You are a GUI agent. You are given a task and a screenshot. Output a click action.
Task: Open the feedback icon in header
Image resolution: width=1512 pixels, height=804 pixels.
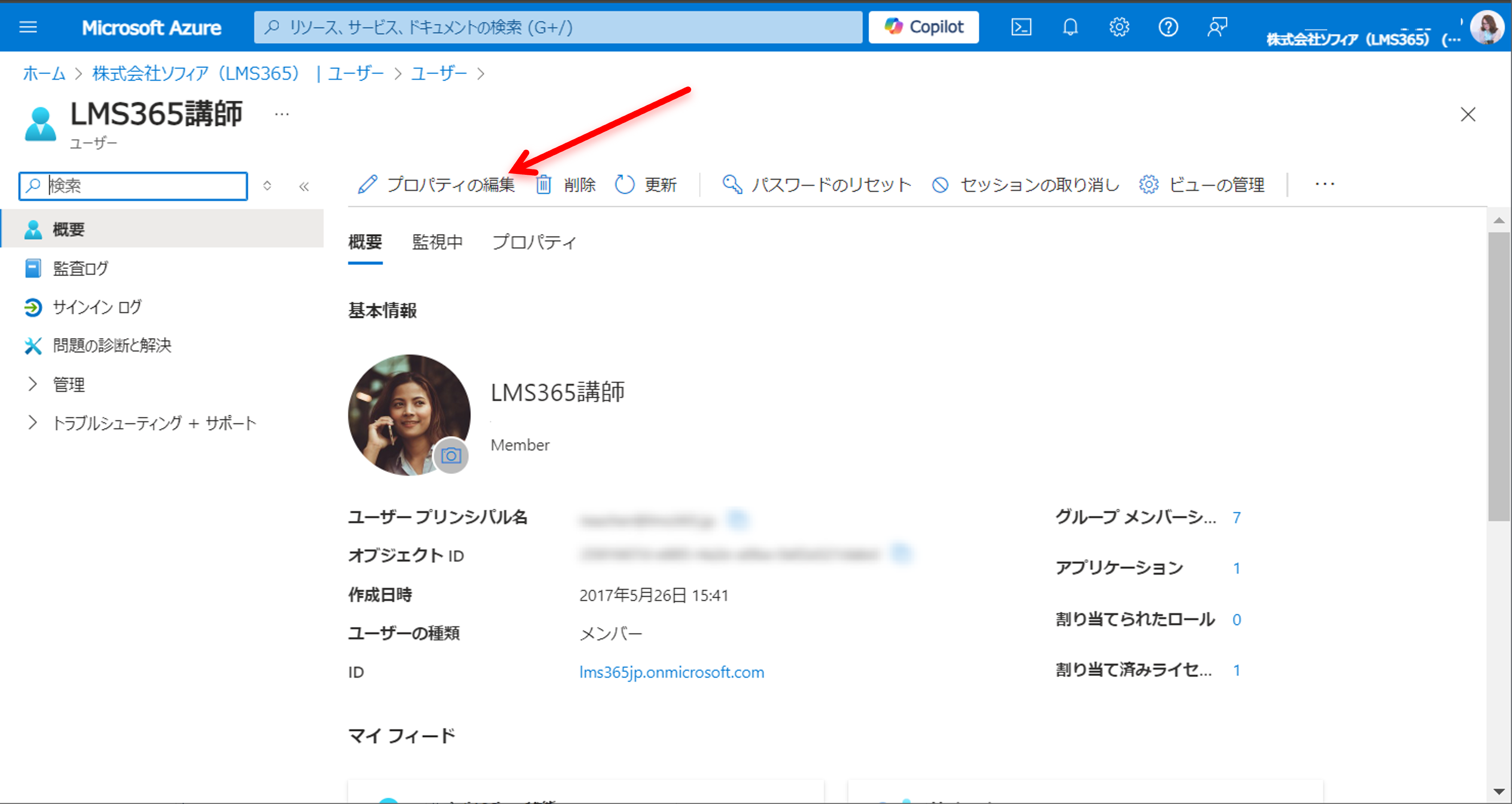[x=1217, y=27]
